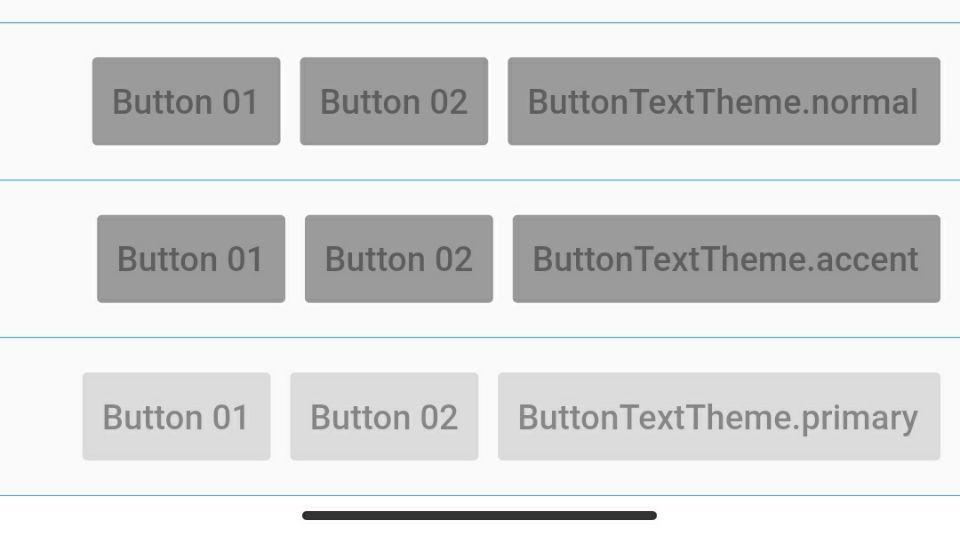960x535 pixels.
Task: Click the ButtonTextTheme.normal button
Action: [723, 101]
